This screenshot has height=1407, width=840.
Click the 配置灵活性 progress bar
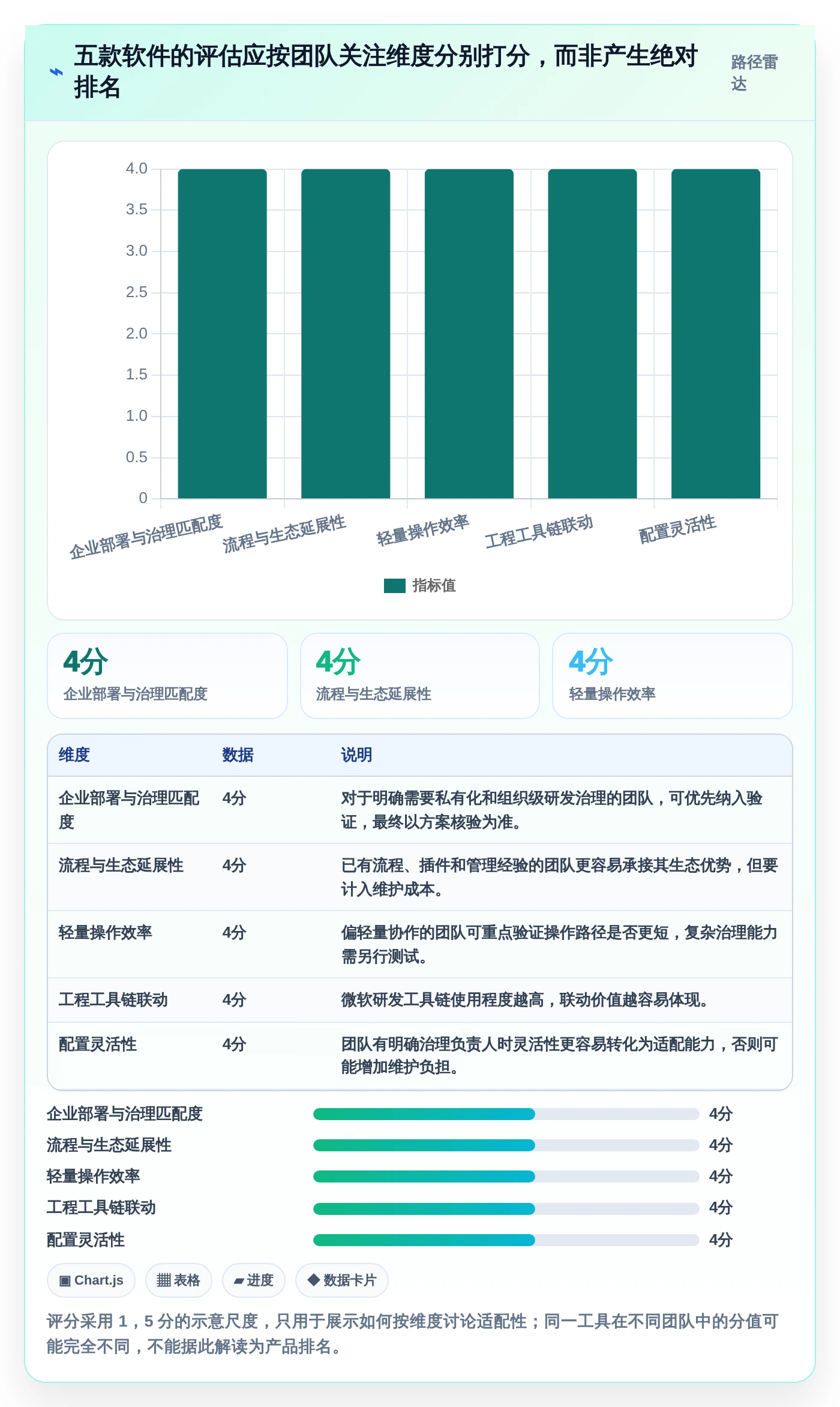[x=506, y=1240]
